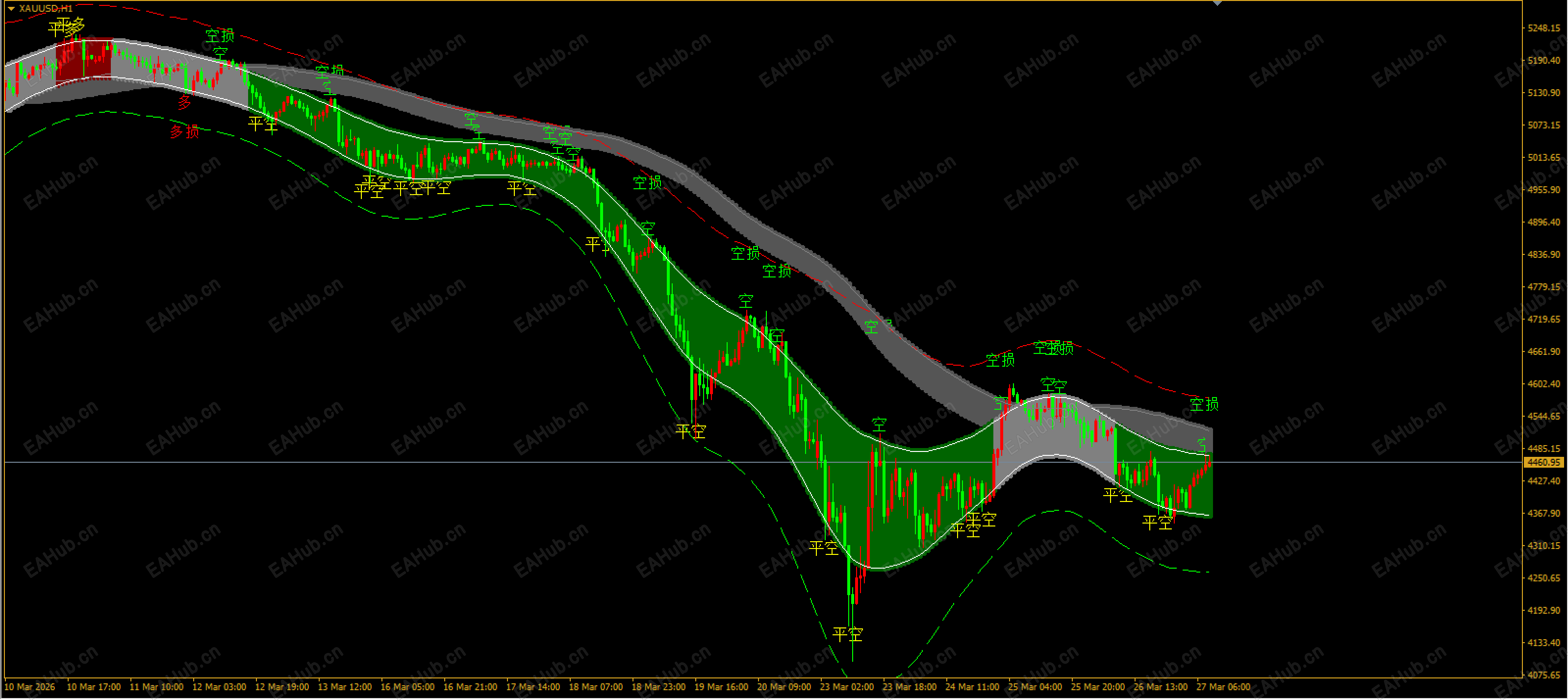Click the 19 Mar 16:00 time label
Image resolution: width=1568 pixels, height=700 pixels.
721,687
